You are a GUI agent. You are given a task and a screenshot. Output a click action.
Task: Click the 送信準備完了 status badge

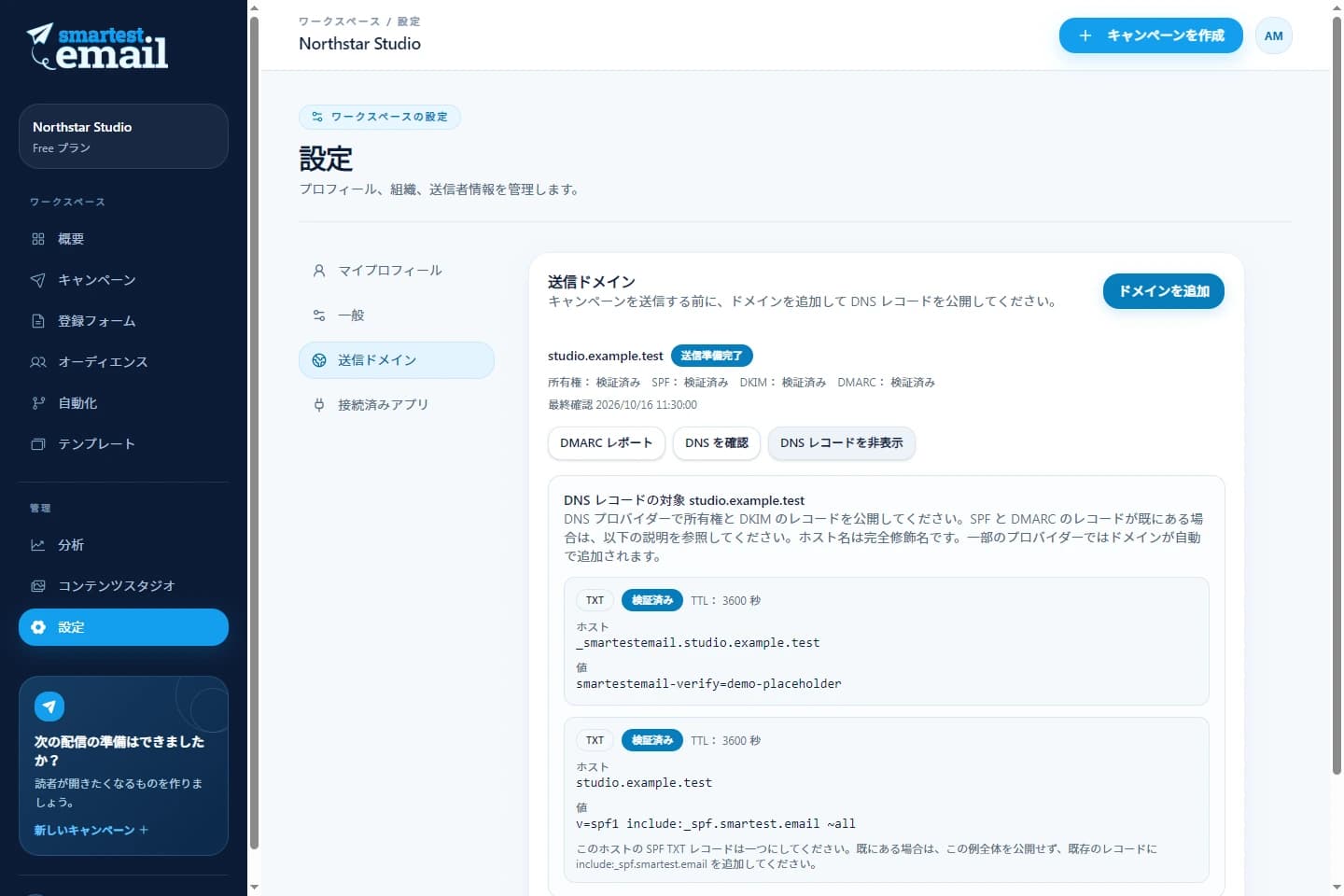(712, 356)
